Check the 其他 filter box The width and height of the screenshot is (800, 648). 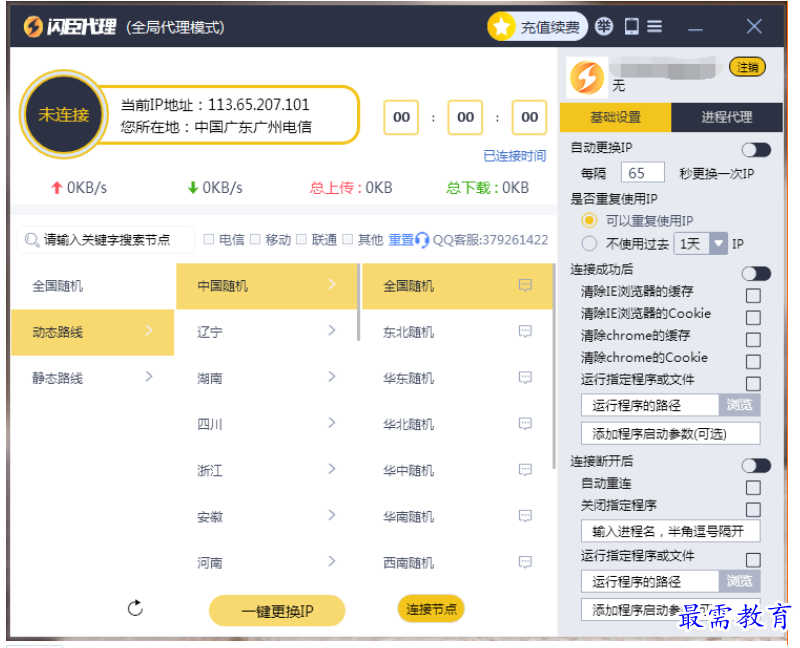click(347, 239)
